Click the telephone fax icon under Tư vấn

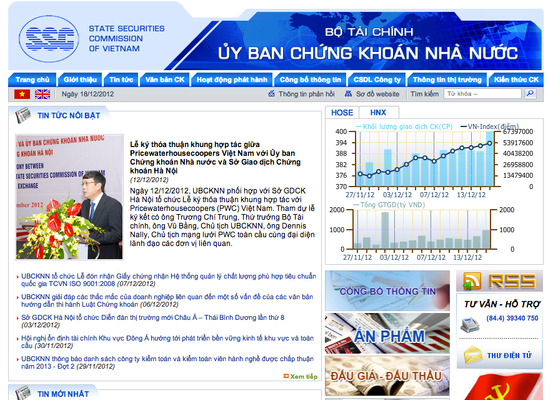point(470,325)
